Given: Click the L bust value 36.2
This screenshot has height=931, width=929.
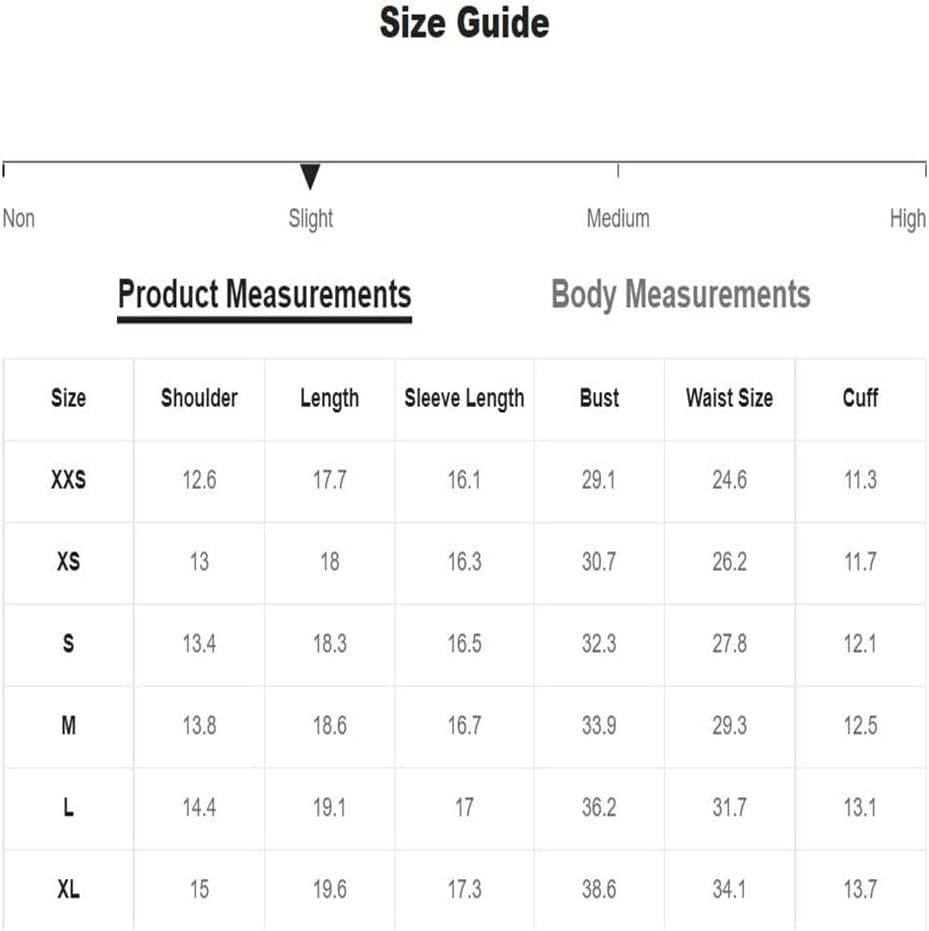Looking at the screenshot, I should point(599,808).
